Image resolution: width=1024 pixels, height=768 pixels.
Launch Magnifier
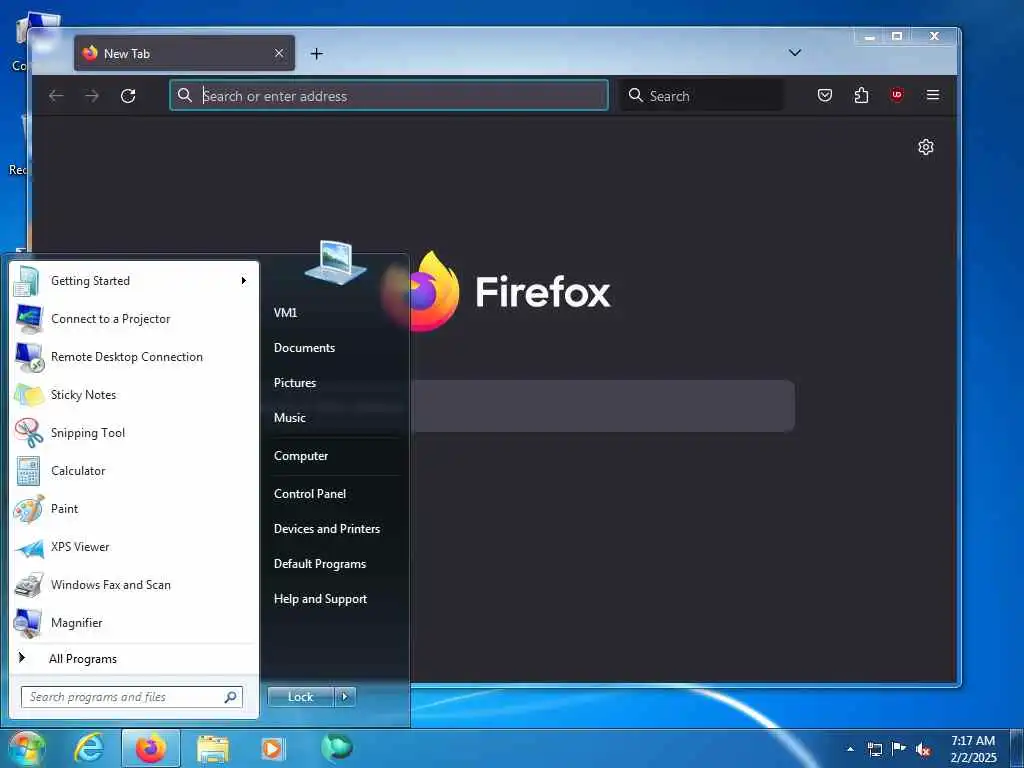[x=134, y=622]
